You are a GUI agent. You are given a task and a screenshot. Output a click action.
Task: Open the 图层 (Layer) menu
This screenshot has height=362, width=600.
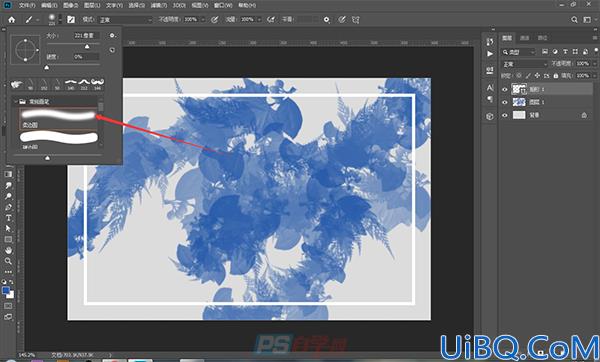(92, 5)
